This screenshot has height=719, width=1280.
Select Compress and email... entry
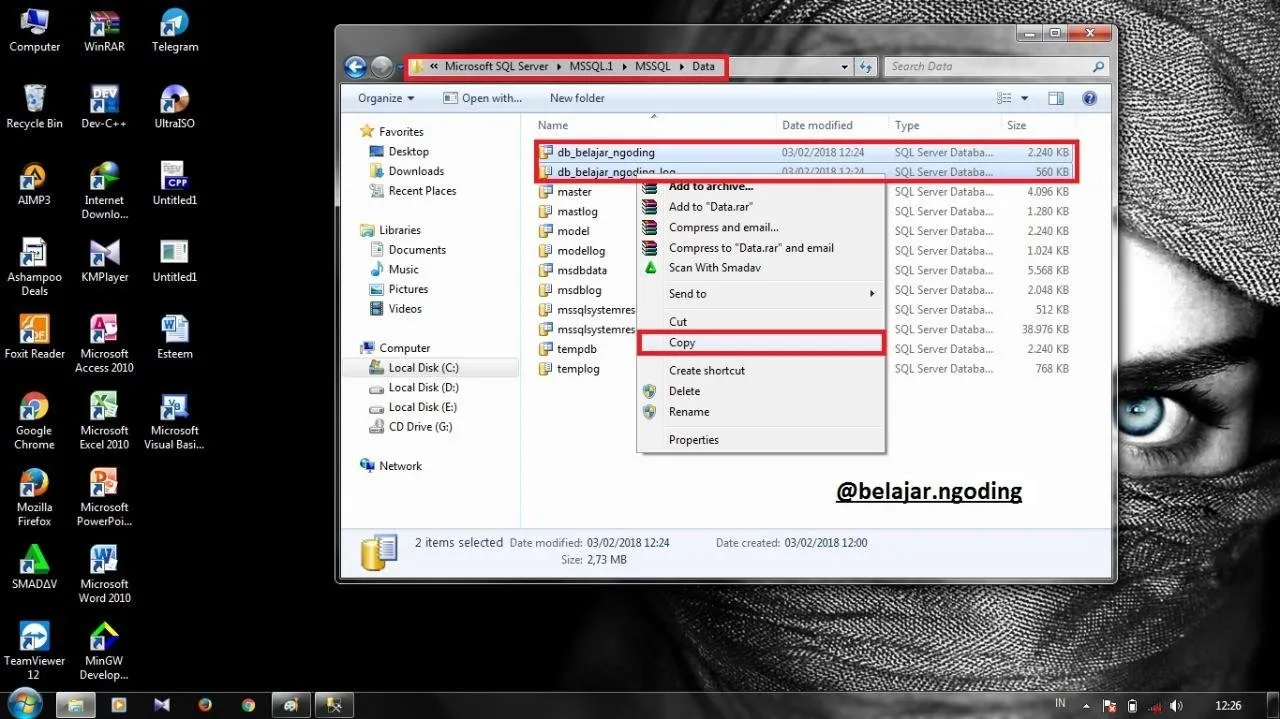pyautogui.click(x=761, y=227)
